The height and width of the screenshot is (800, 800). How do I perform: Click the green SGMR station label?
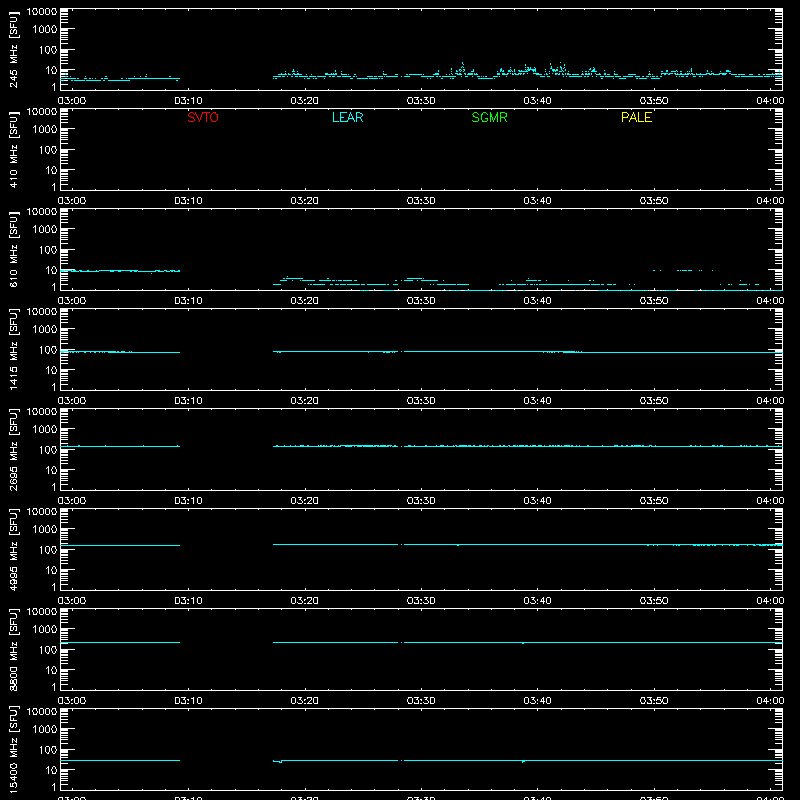489,117
